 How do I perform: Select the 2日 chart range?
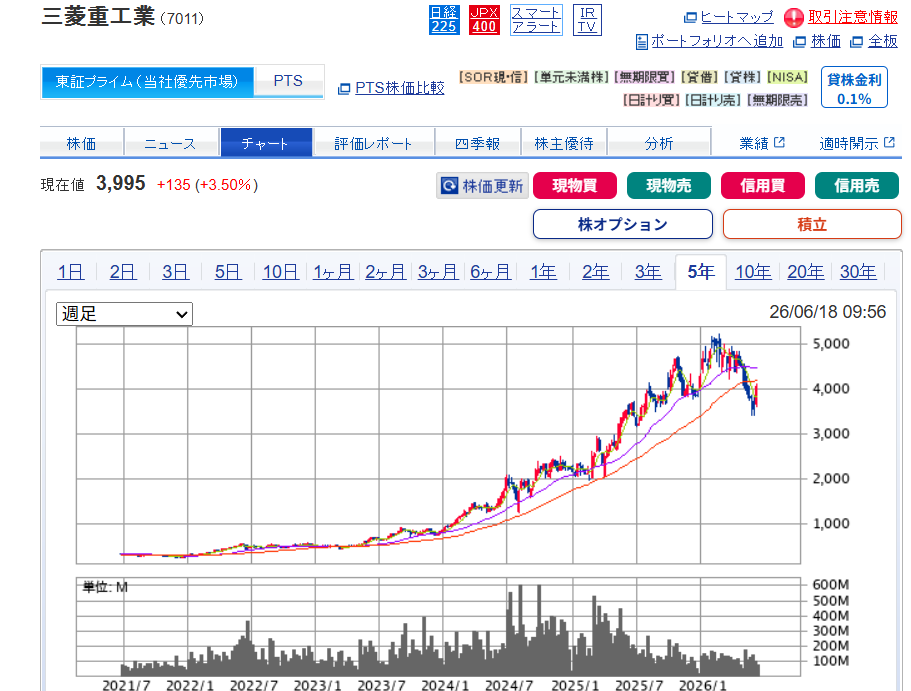[x=123, y=271]
